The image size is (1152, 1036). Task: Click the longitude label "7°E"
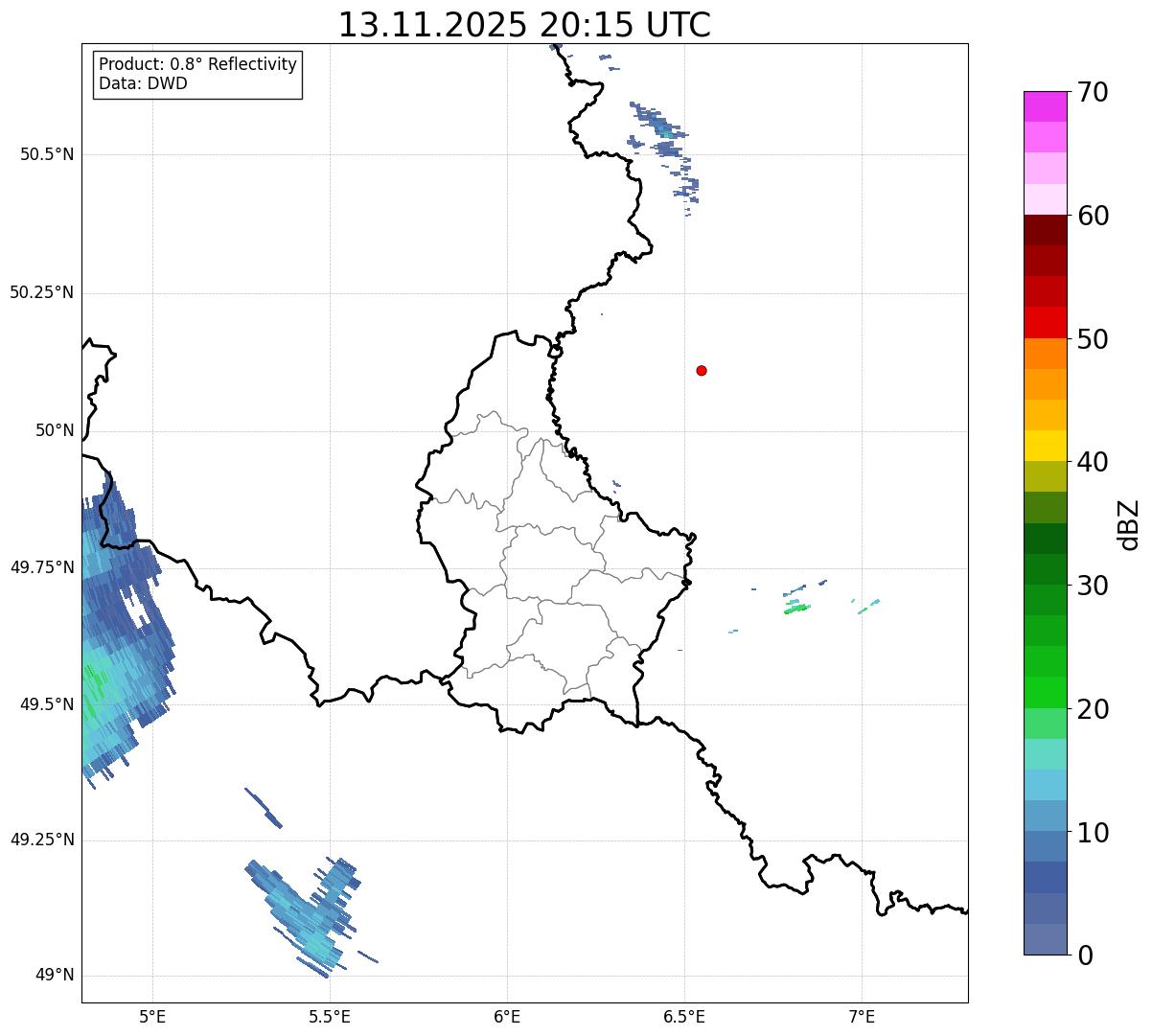[x=862, y=1016]
